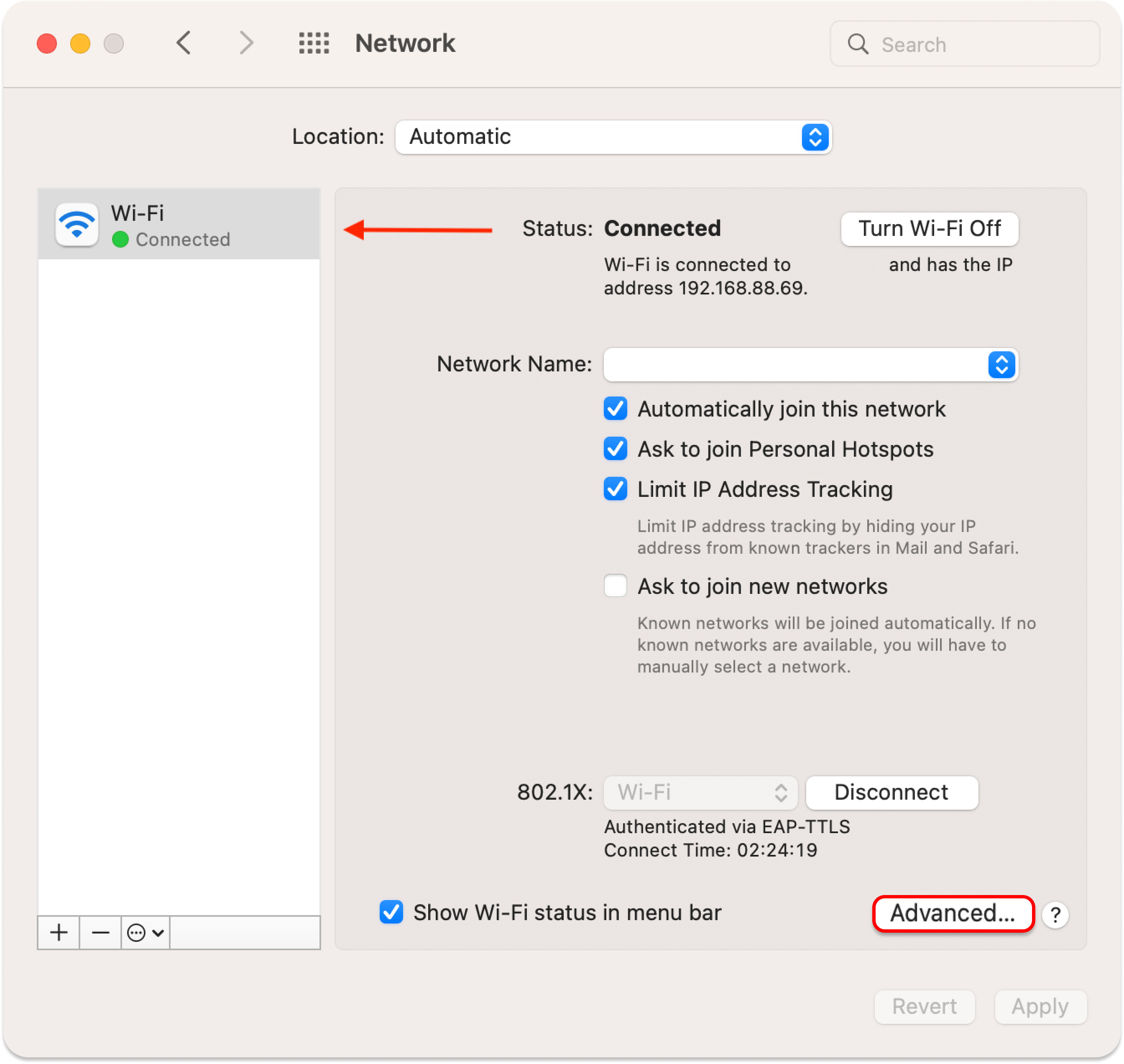
Task: Click the Disconnect button
Action: tap(891, 792)
